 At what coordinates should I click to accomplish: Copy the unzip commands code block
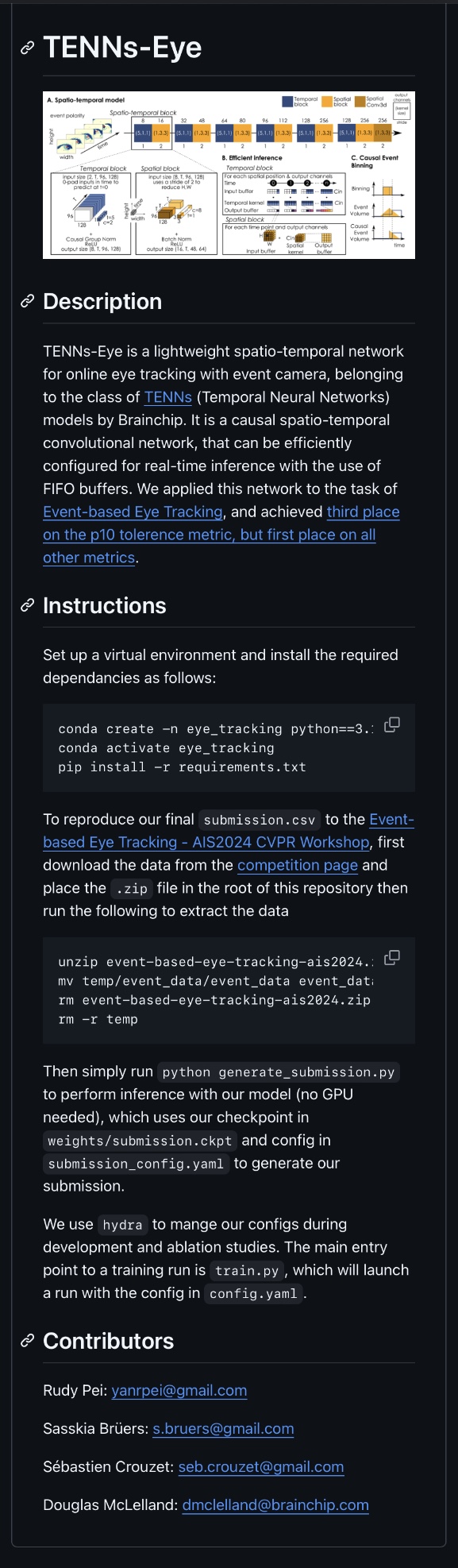coord(392,958)
